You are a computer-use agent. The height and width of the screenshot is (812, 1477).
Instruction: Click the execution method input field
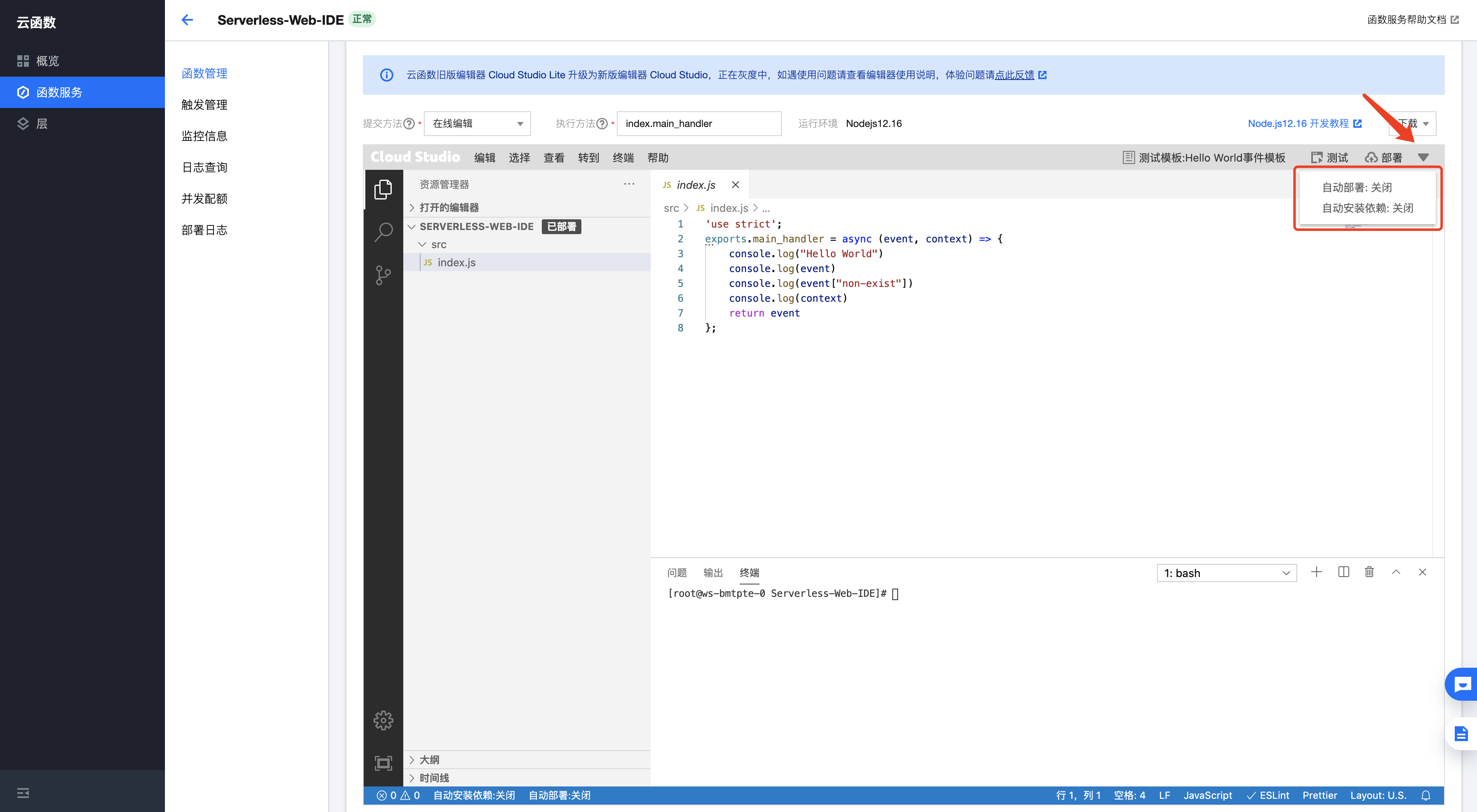tap(699, 124)
